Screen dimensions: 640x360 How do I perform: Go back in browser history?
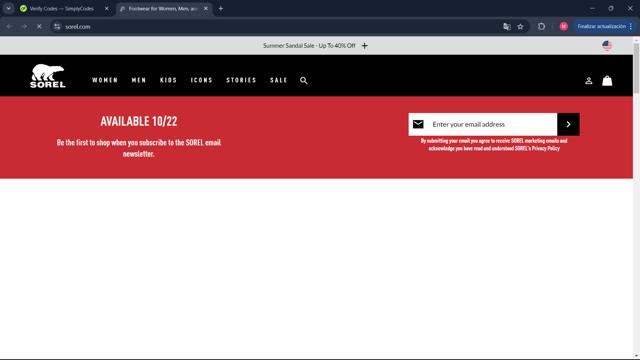point(9,27)
